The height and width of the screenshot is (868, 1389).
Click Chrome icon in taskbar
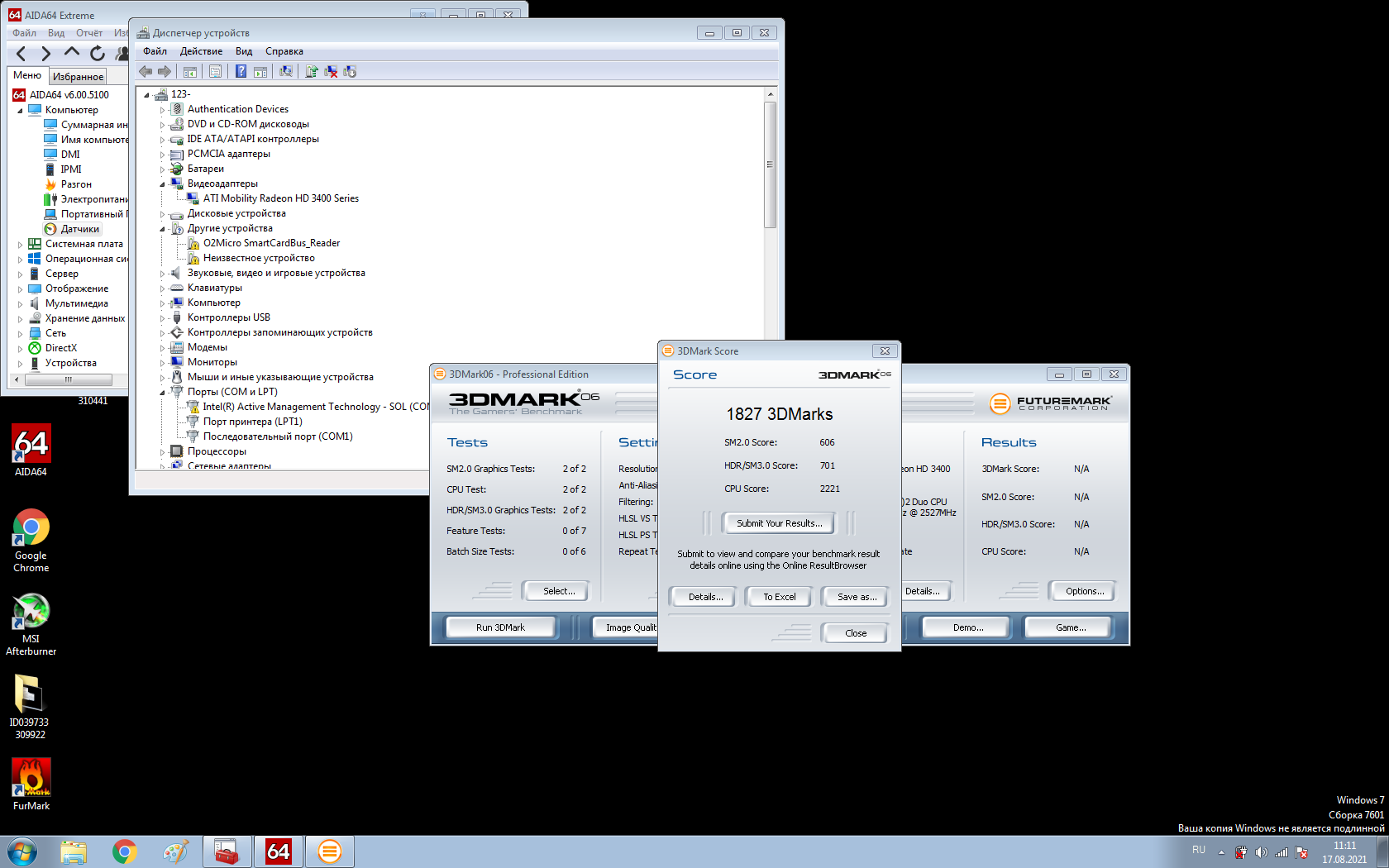125,851
